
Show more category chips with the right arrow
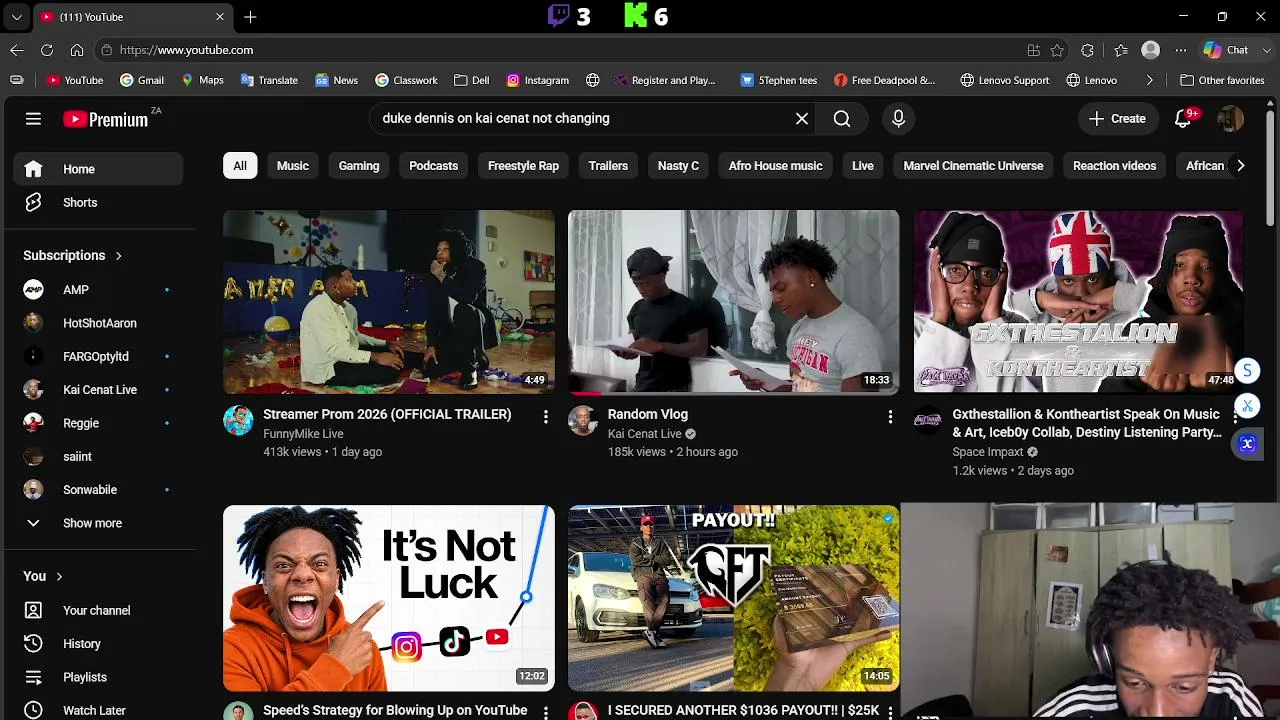pos(1240,166)
